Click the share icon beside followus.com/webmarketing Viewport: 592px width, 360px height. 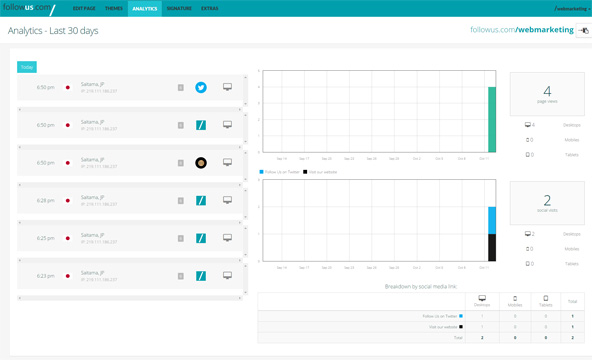click(x=584, y=30)
